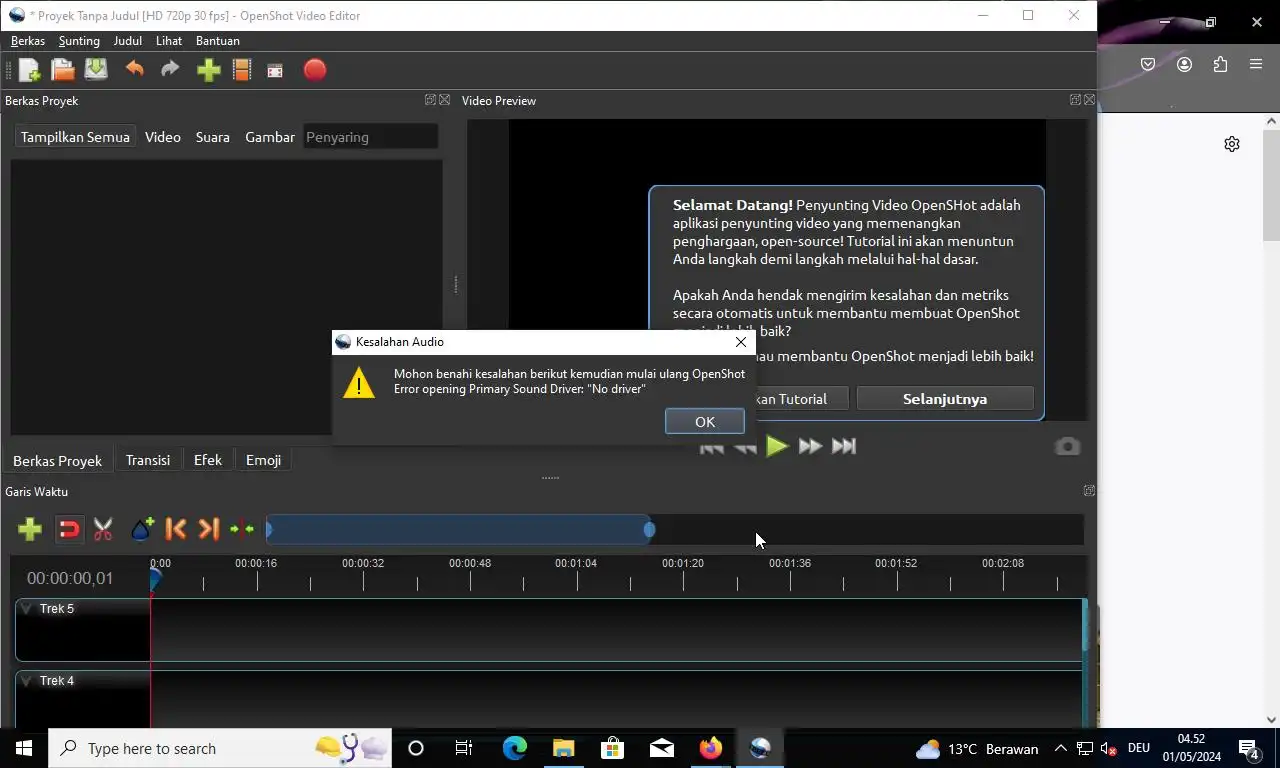This screenshot has height=768, width=1280.
Task: Click the New Project toolbar icon
Action: (x=29, y=70)
